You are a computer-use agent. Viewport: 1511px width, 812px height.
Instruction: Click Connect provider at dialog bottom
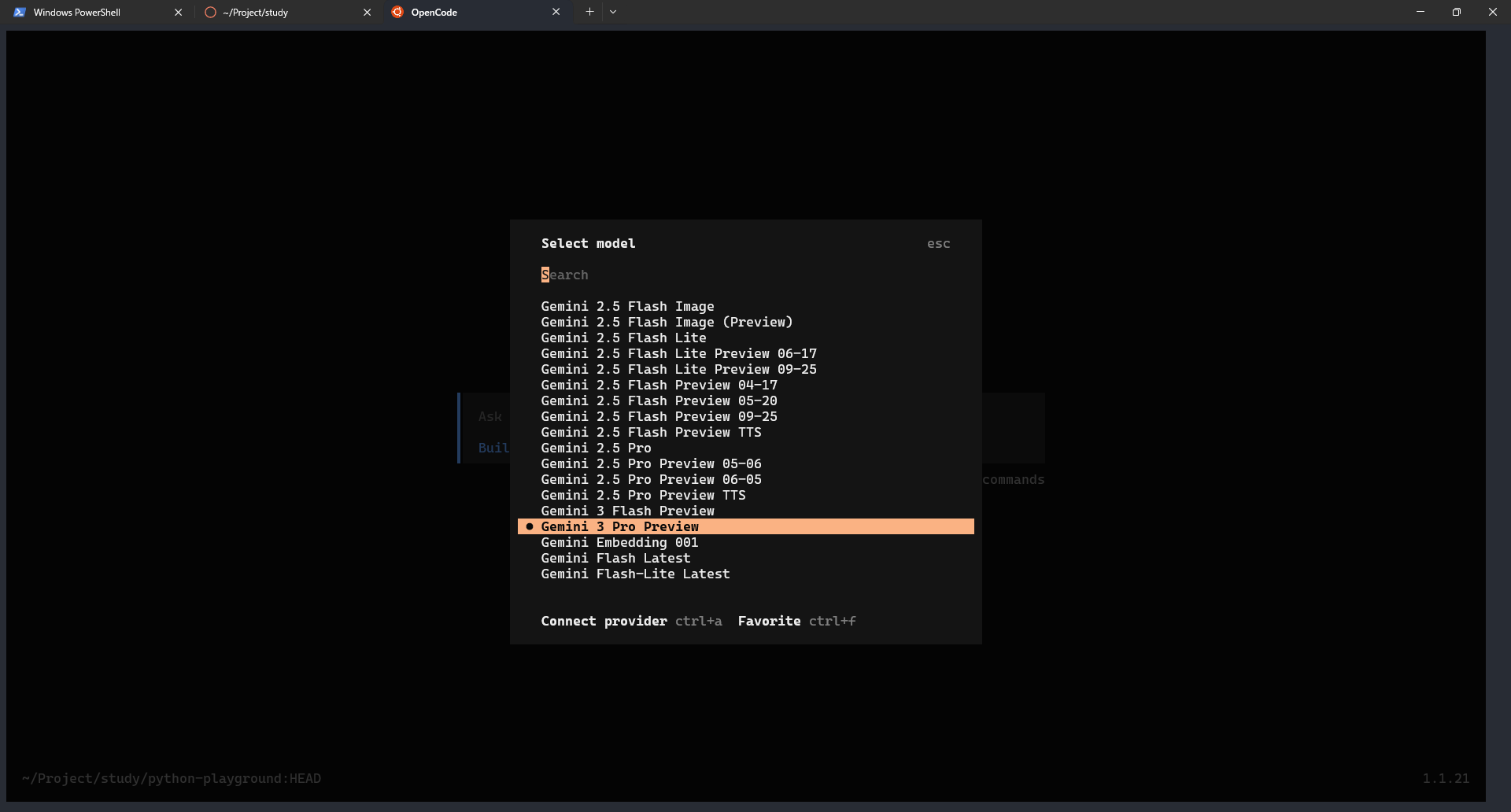(604, 621)
